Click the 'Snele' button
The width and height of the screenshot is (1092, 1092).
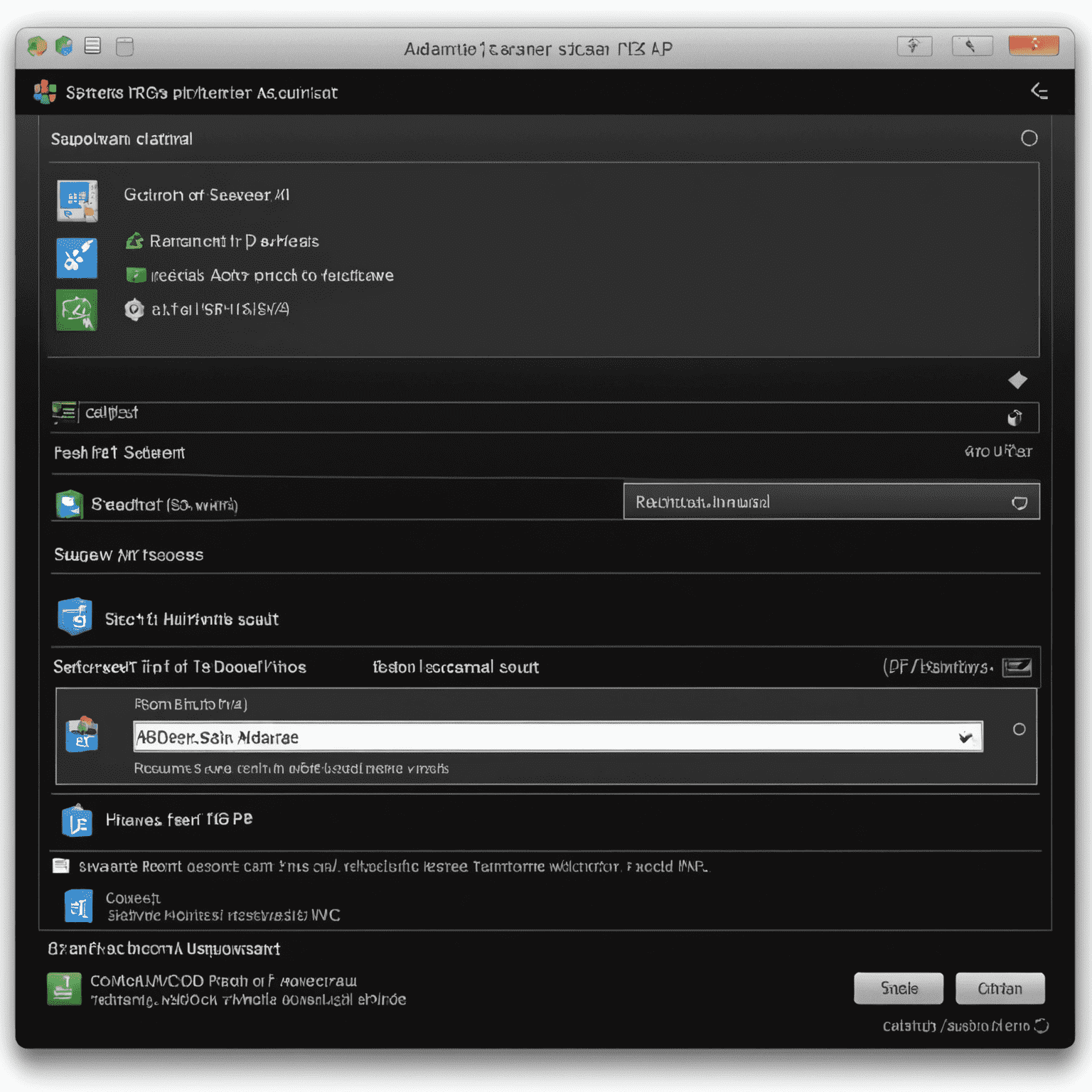[x=899, y=988]
